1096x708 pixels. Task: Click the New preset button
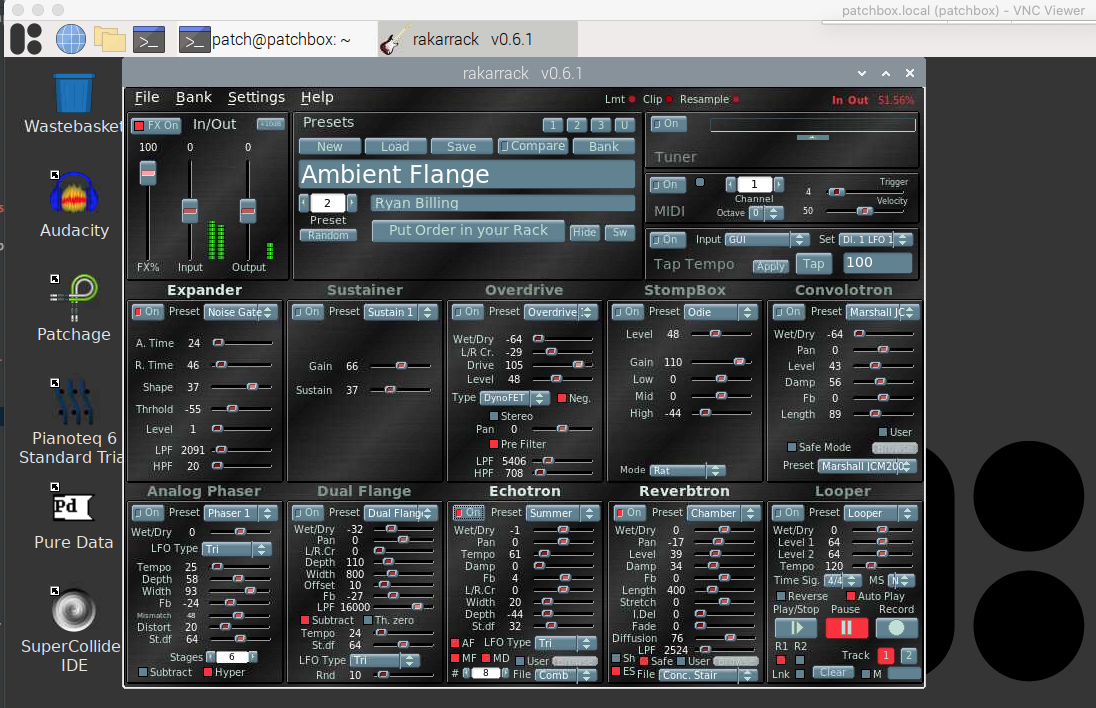(x=330, y=146)
